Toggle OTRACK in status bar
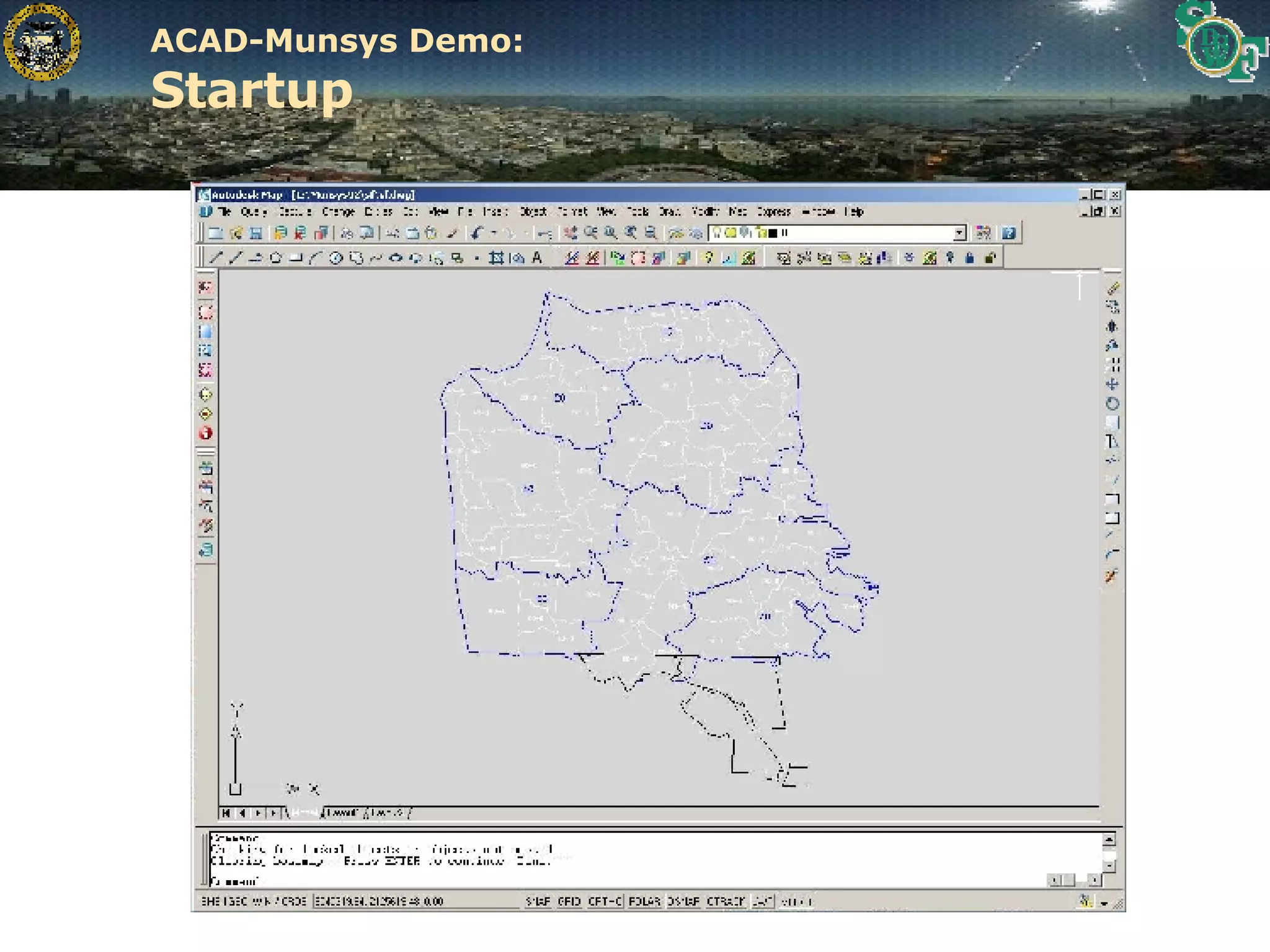This screenshot has width=1270, height=952. [726, 901]
